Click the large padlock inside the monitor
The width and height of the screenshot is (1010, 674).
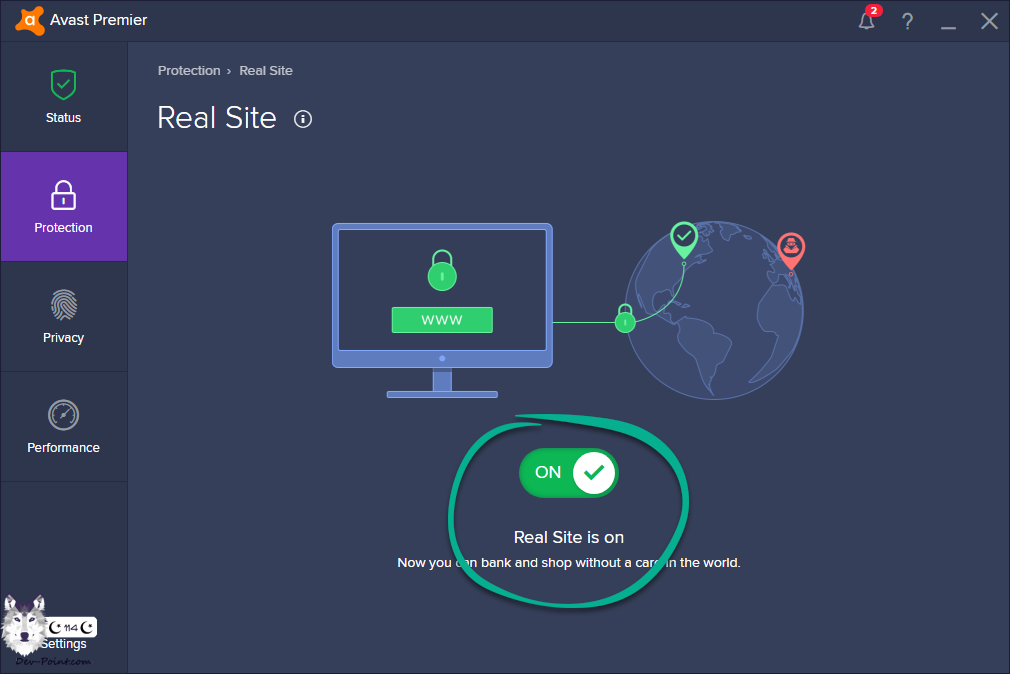442,270
